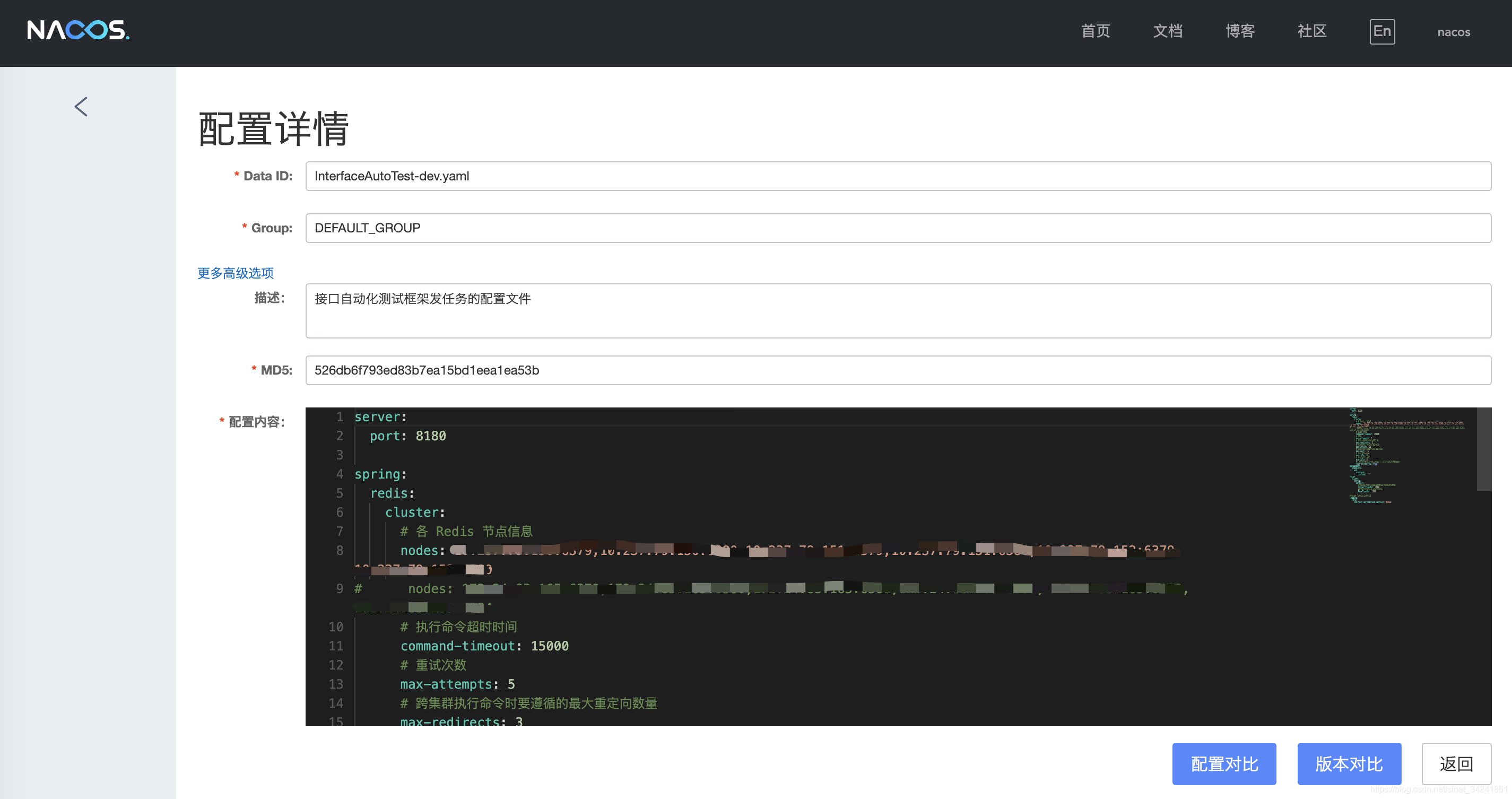Open the 社区 menu item
1512x799 pixels.
(1312, 32)
